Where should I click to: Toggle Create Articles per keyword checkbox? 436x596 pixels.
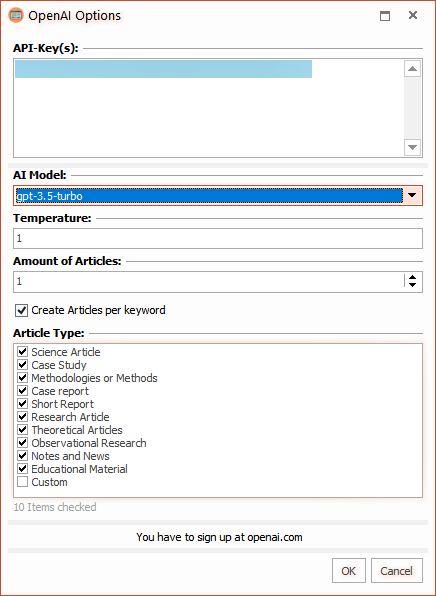pos(22,311)
